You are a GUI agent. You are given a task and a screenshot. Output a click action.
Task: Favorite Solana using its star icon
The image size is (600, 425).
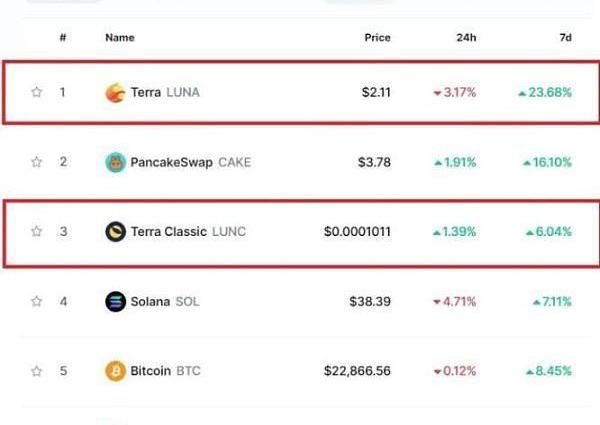[x=37, y=301]
